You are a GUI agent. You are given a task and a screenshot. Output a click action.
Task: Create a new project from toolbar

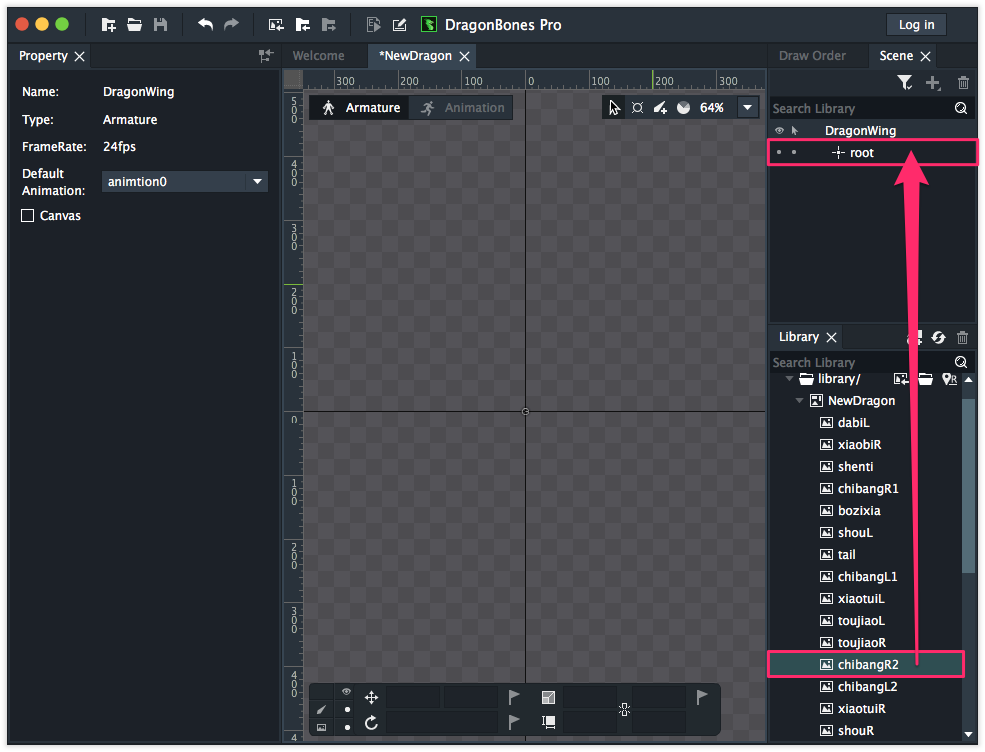coord(108,25)
